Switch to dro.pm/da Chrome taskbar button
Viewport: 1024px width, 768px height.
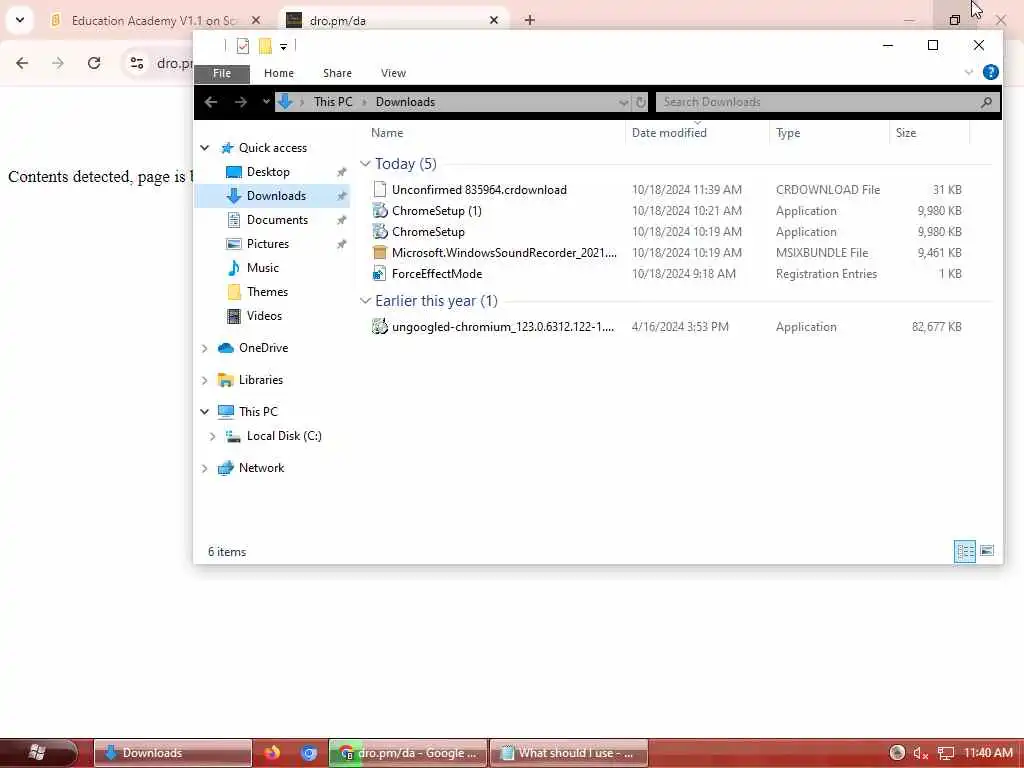408,753
